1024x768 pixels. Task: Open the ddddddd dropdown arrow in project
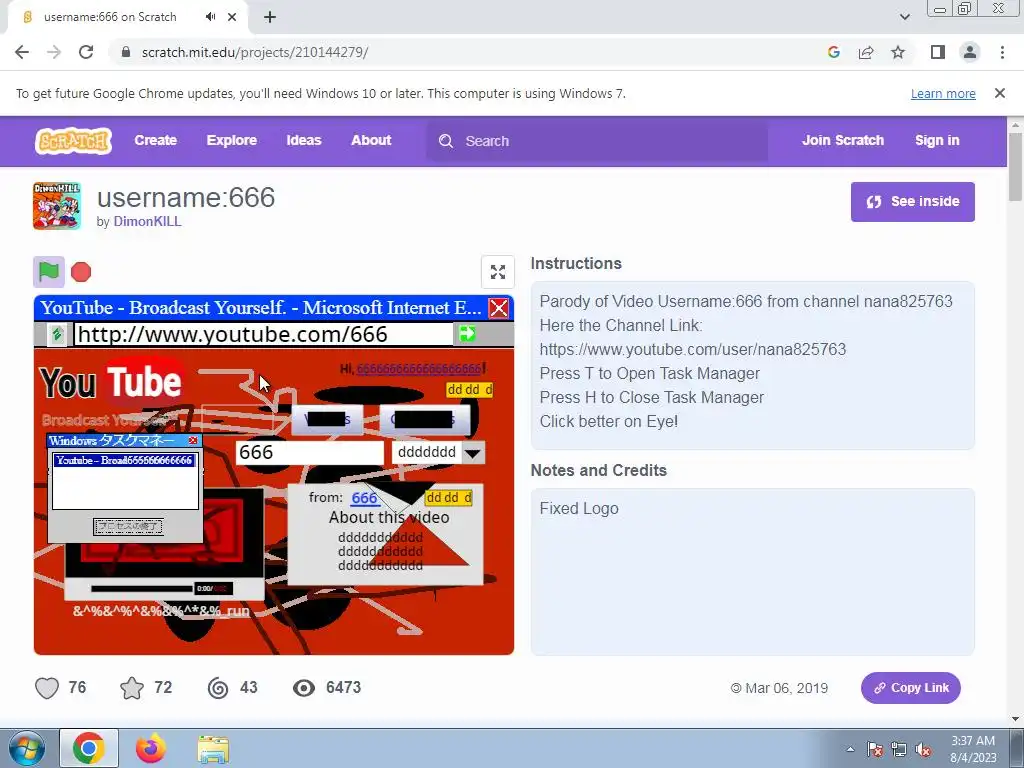tap(473, 453)
